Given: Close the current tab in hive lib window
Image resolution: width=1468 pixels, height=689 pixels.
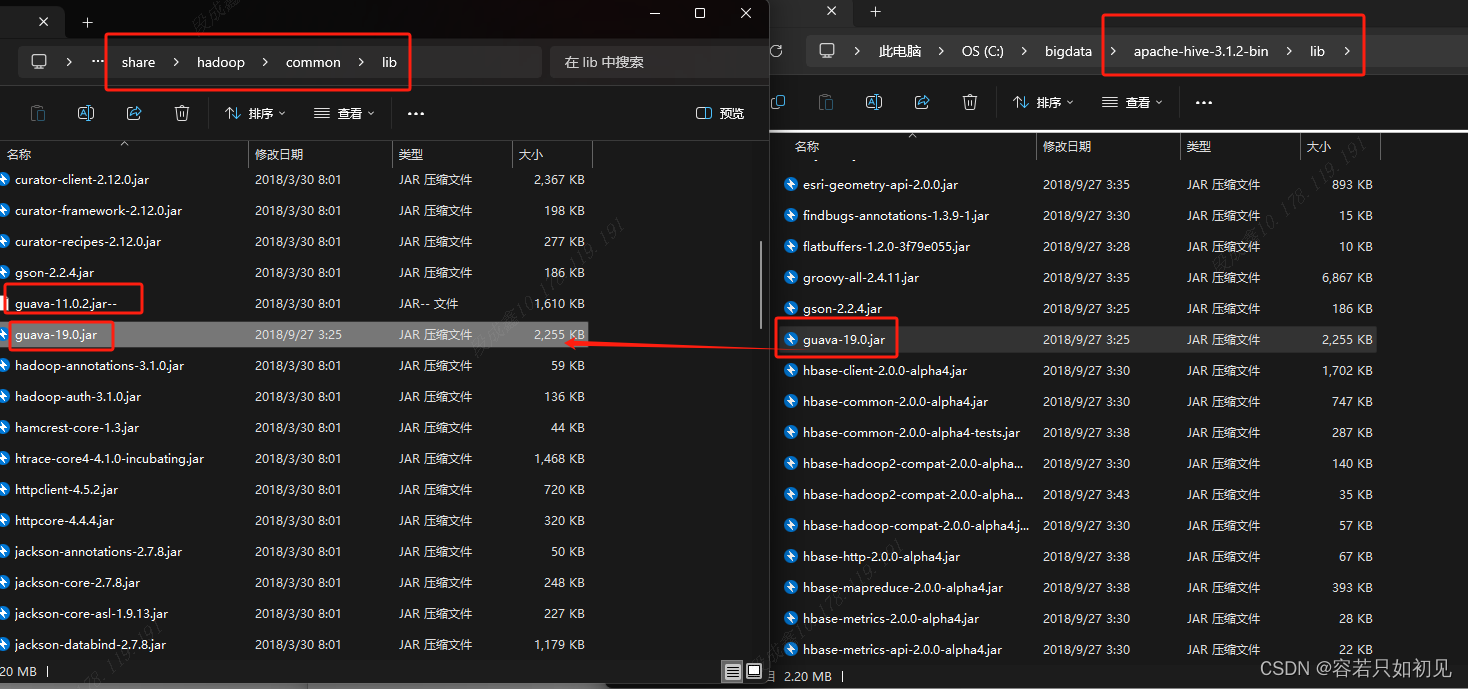Looking at the screenshot, I should coord(832,12).
